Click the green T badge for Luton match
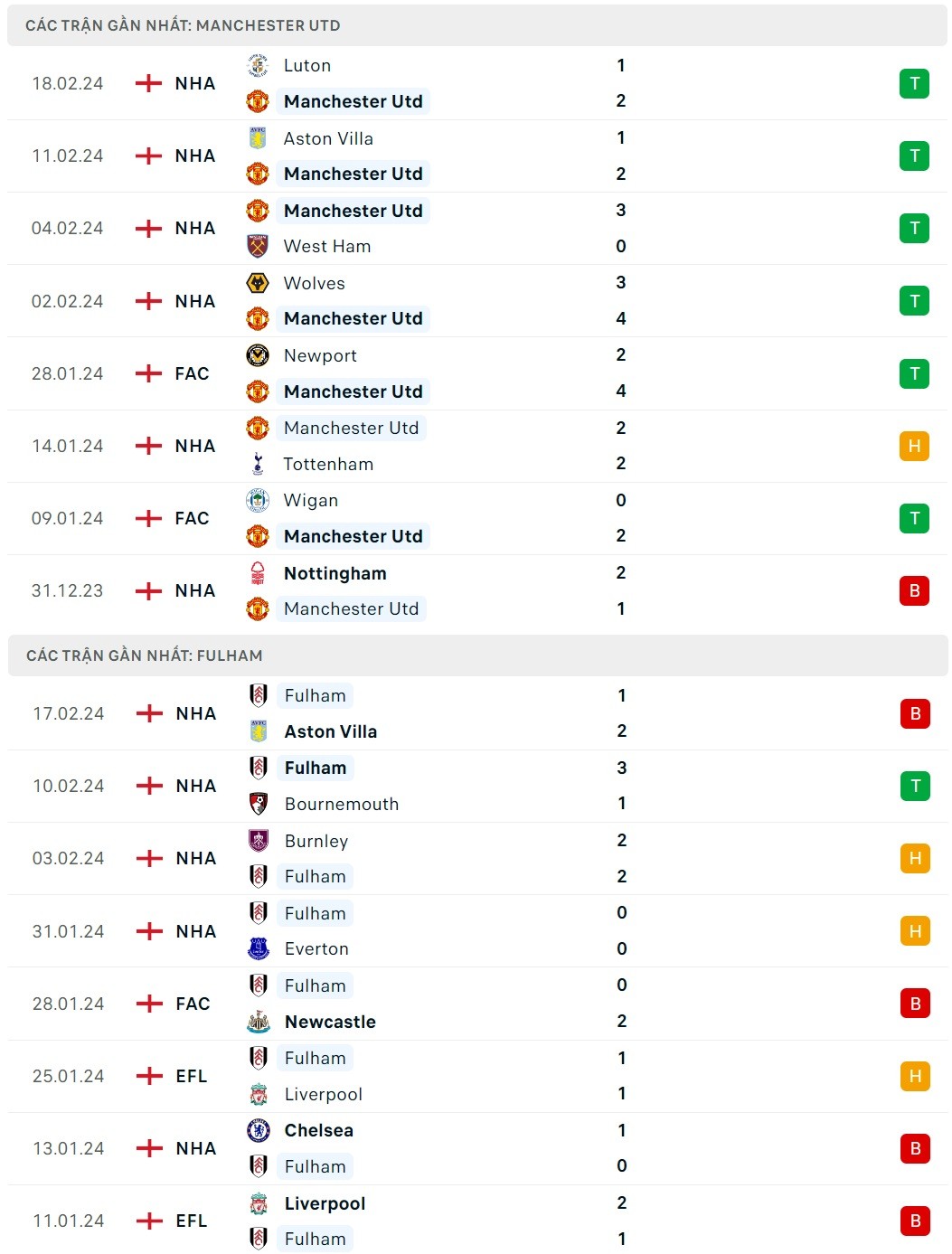Image resolution: width=952 pixels, height=1254 pixels. [914, 84]
